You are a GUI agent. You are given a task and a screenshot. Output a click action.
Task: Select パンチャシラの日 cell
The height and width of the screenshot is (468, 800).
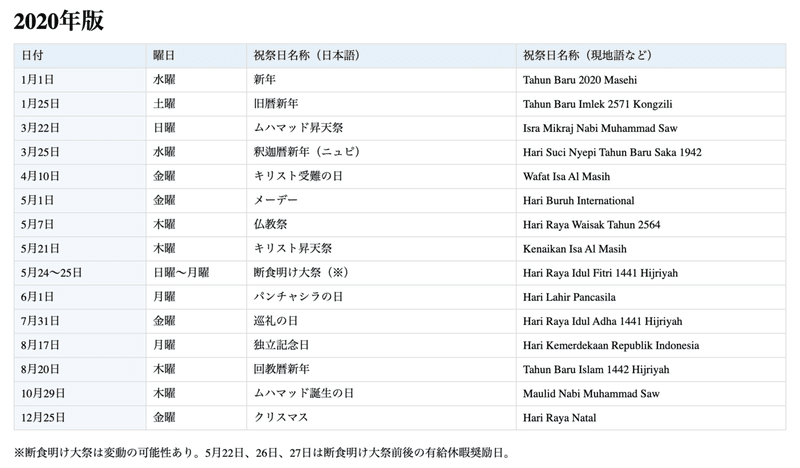pyautogui.click(x=381, y=297)
